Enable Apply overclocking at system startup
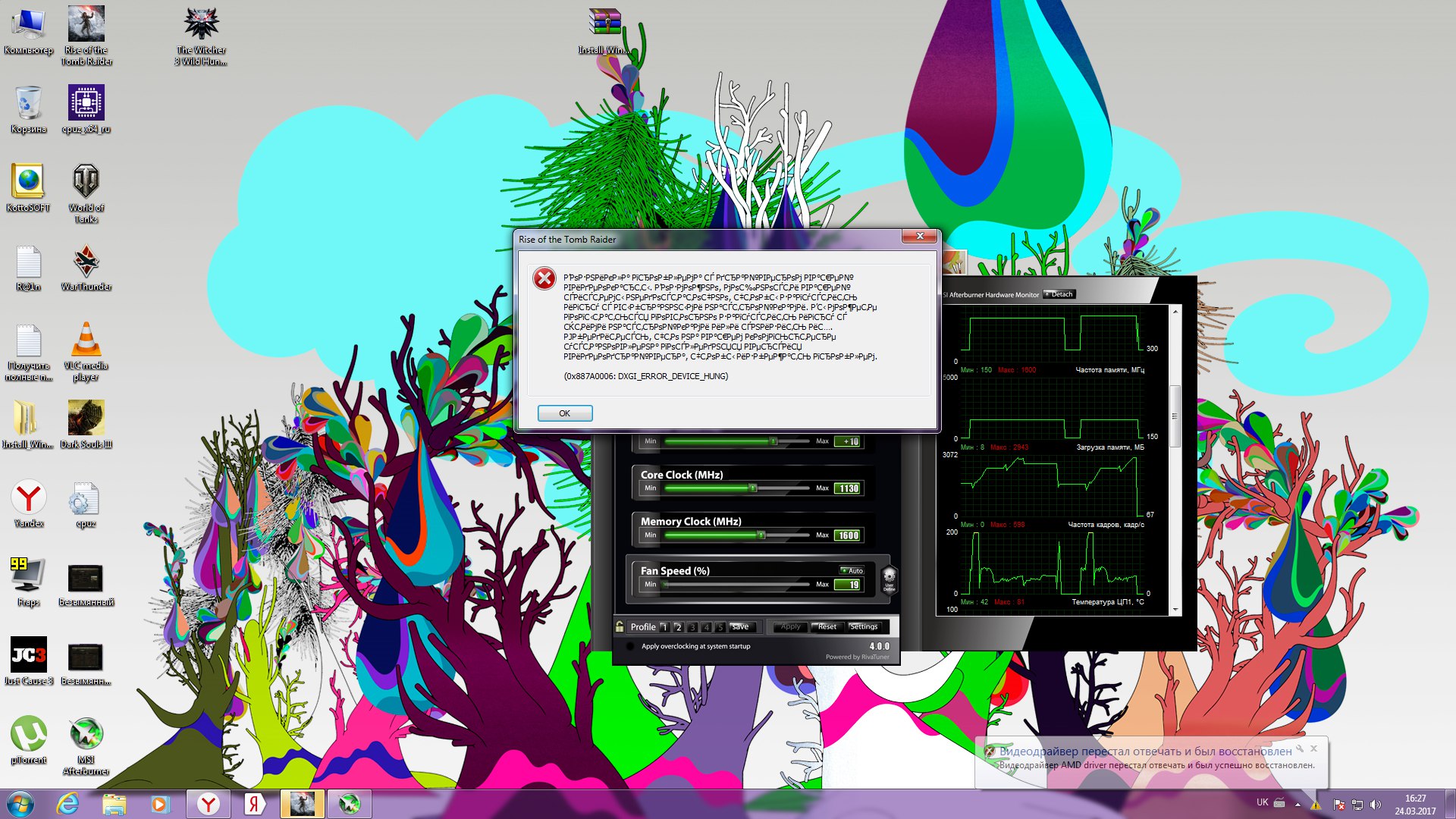The height and width of the screenshot is (819, 1456). 630,647
